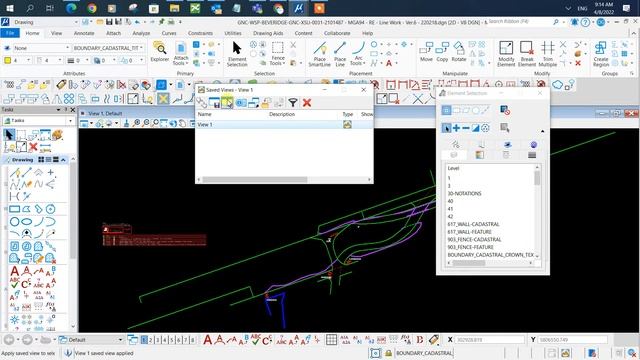Viewport: 640px width, 360px height.
Task: Click the Description column header in Saved Views
Action: pos(282,114)
